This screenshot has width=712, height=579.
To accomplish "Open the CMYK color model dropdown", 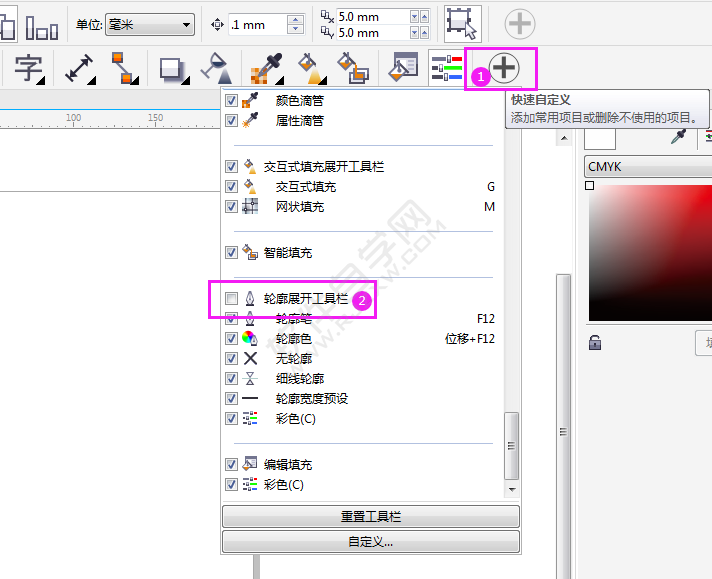I will pyautogui.click(x=648, y=167).
